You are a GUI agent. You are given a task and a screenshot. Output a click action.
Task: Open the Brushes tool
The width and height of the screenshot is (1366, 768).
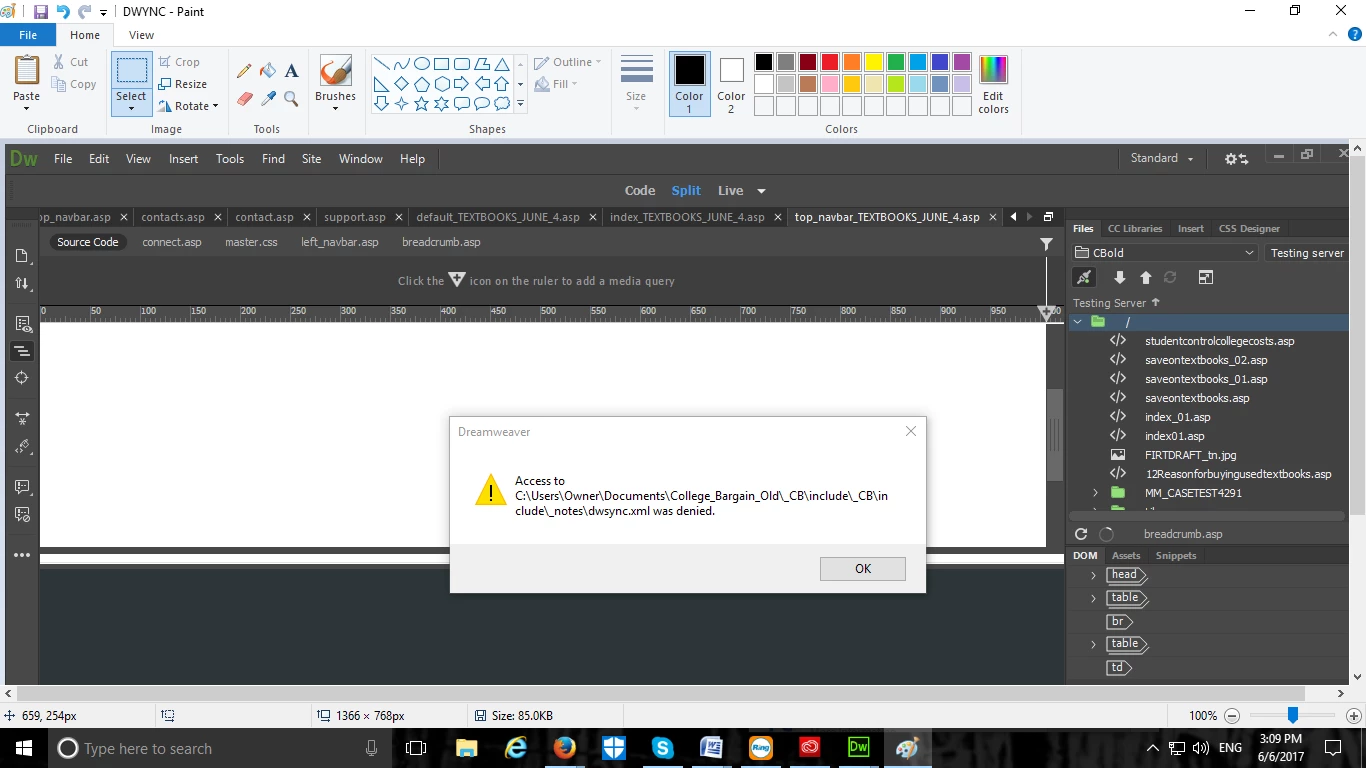(335, 82)
